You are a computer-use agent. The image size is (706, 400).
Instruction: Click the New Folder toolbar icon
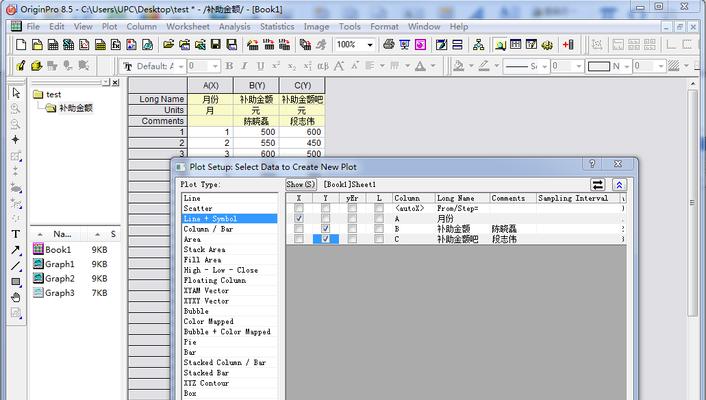(37, 45)
